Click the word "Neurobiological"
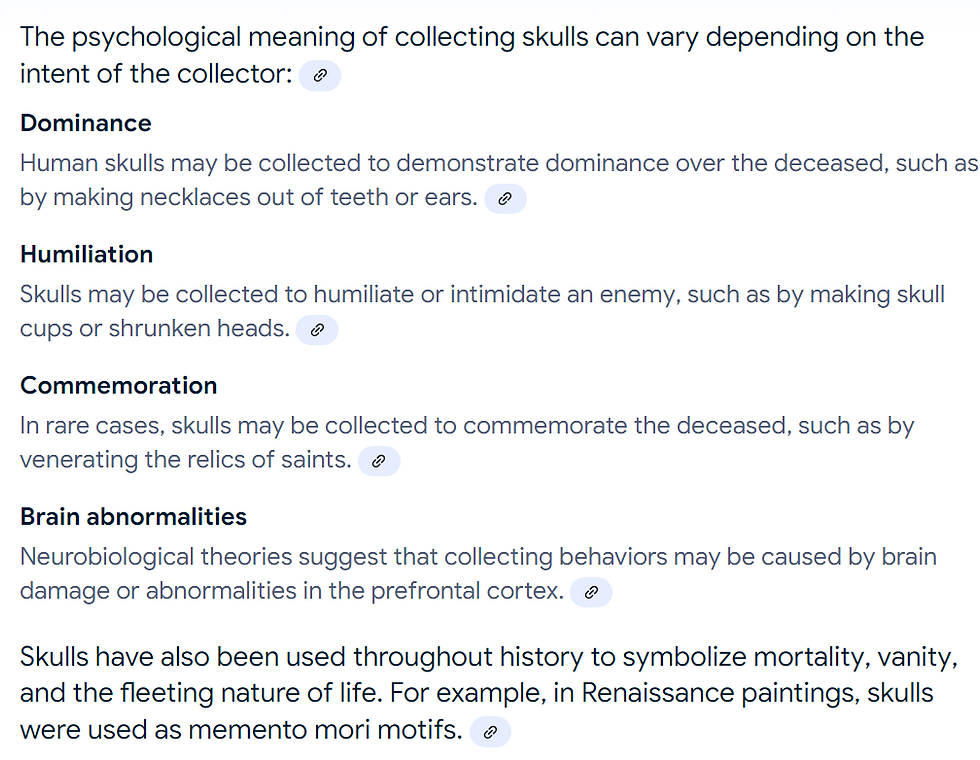The height and width of the screenshot is (760, 980). [x=104, y=557]
